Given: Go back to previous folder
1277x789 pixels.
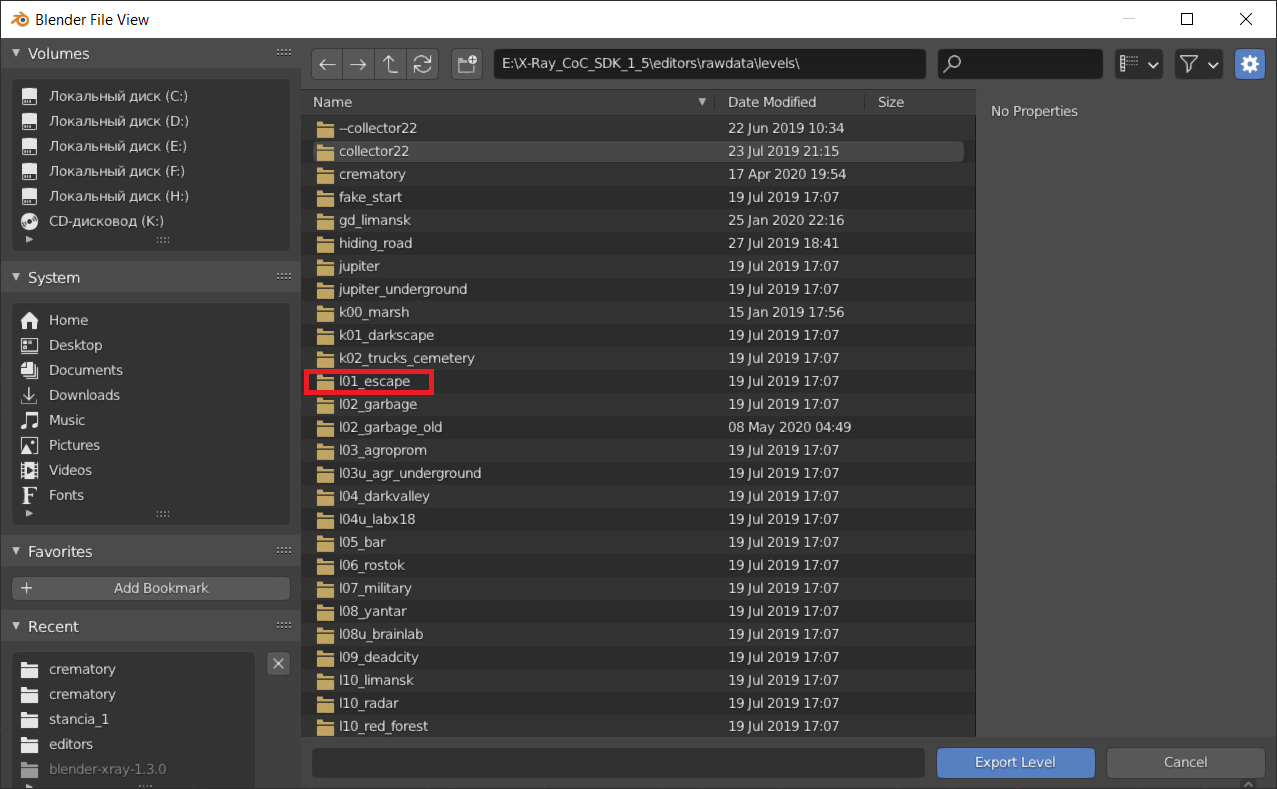Looking at the screenshot, I should (x=326, y=64).
